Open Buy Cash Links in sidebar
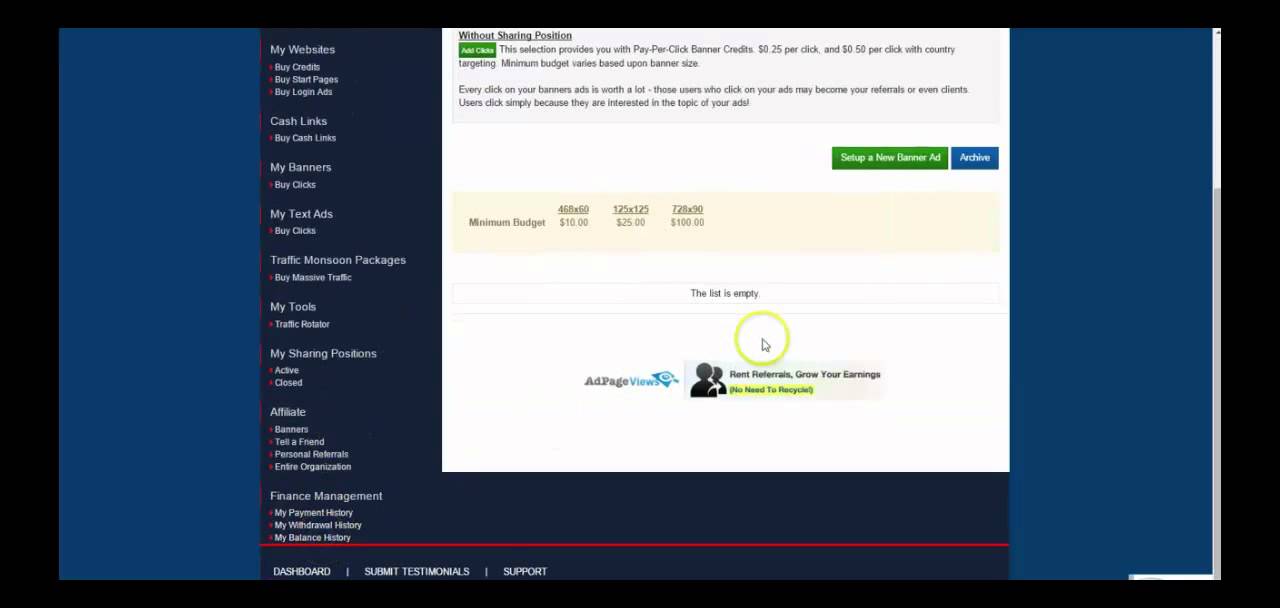Image resolution: width=1280 pixels, height=608 pixels. [305, 138]
